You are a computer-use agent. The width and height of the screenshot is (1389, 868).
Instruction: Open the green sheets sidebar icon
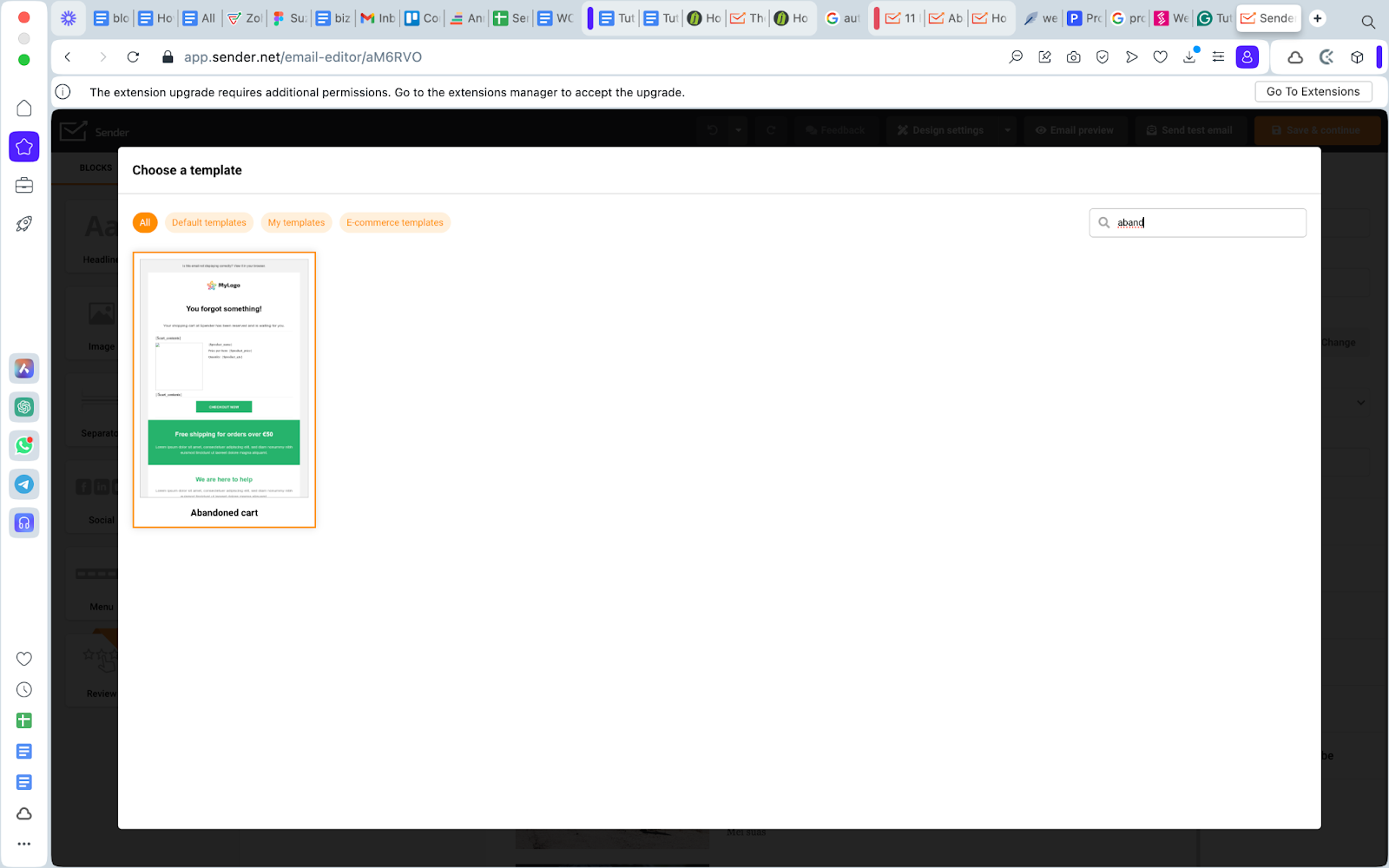pos(24,720)
